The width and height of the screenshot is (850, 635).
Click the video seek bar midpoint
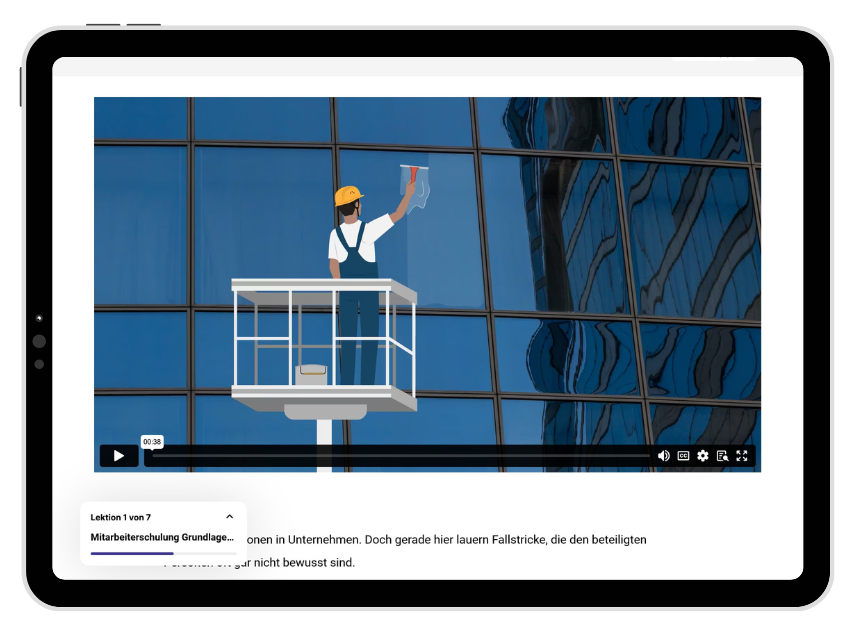(400, 456)
